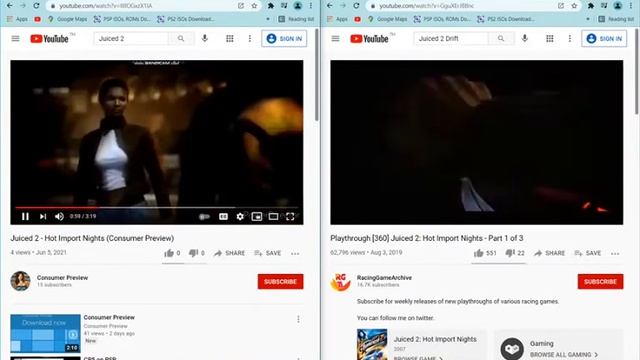The image size is (640, 360).
Task: Enable miniplayer in left video
Action: (x=257, y=216)
